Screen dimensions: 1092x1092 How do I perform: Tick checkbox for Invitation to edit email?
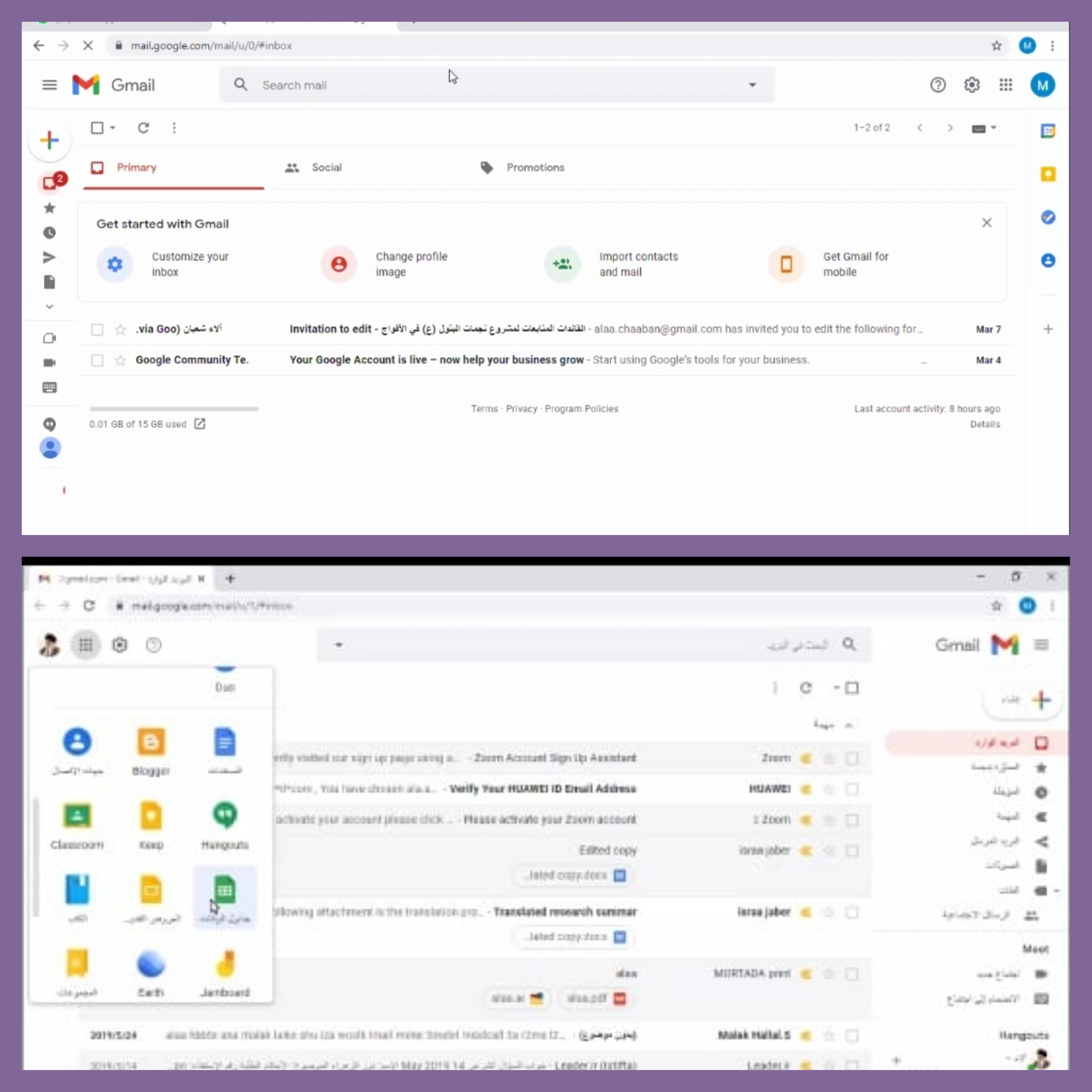pyautogui.click(x=97, y=329)
